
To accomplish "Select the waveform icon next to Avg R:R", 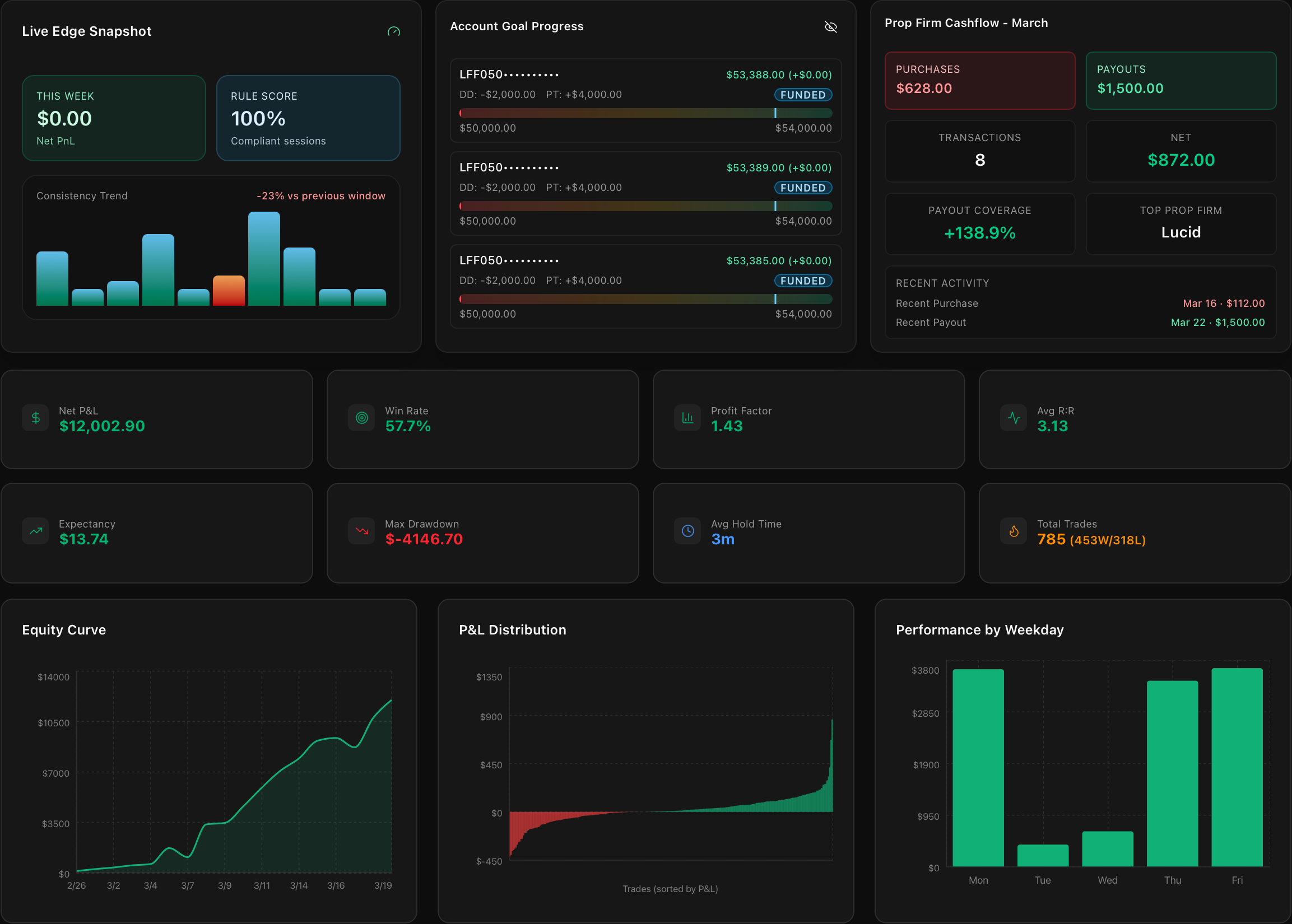I will click(x=1014, y=418).
